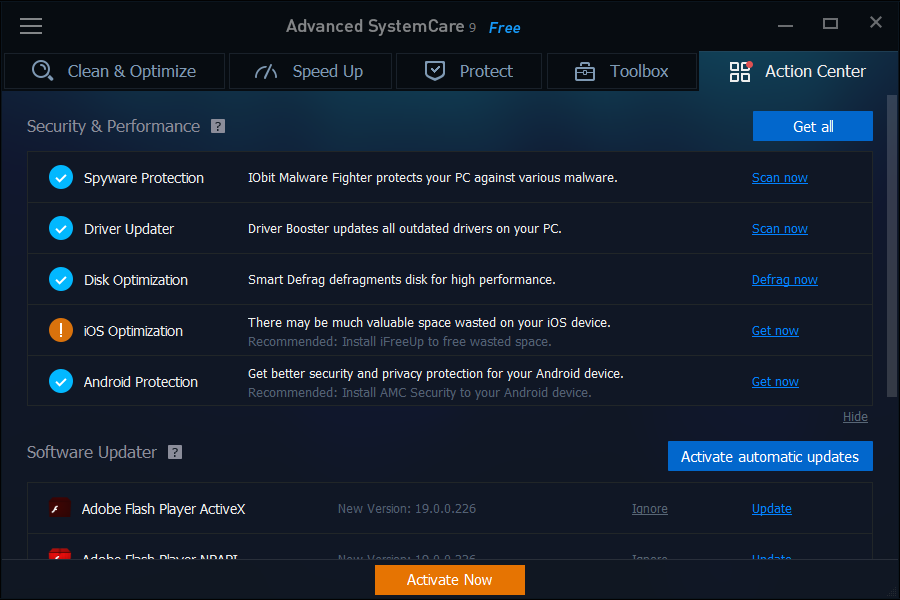
Task: Click the Defrag now link
Action: click(x=785, y=280)
